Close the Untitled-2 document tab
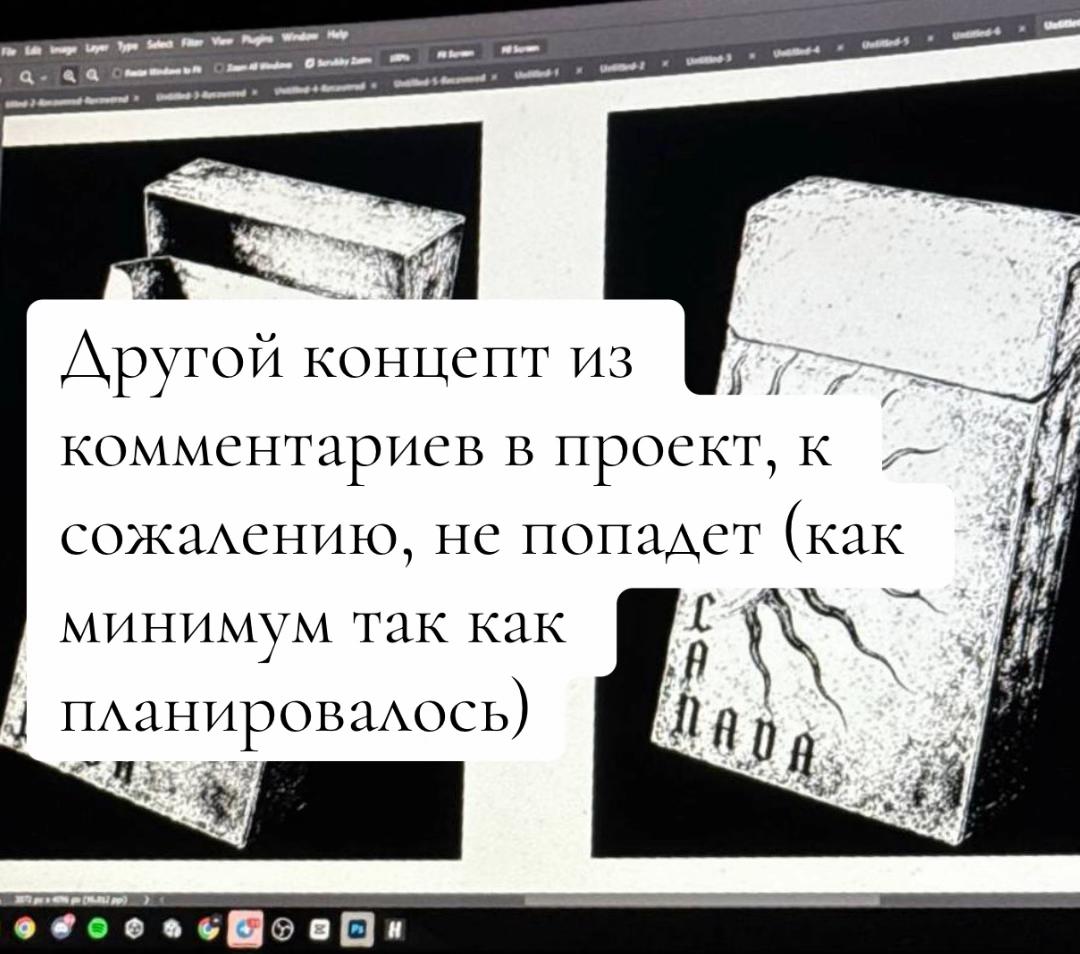Screen dimensions: 1080x954 667,65
